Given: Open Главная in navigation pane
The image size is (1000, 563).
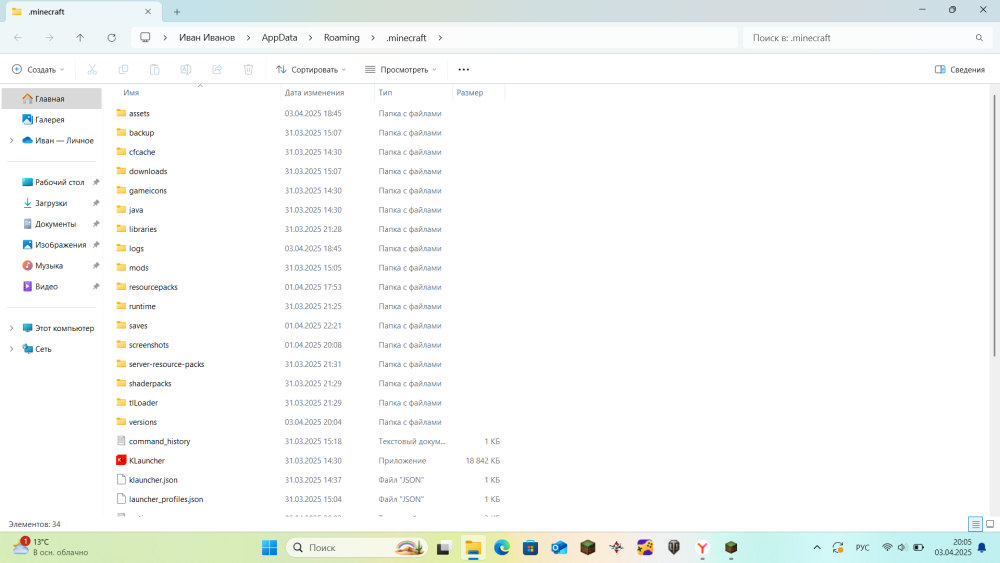Looking at the screenshot, I should coord(52,99).
